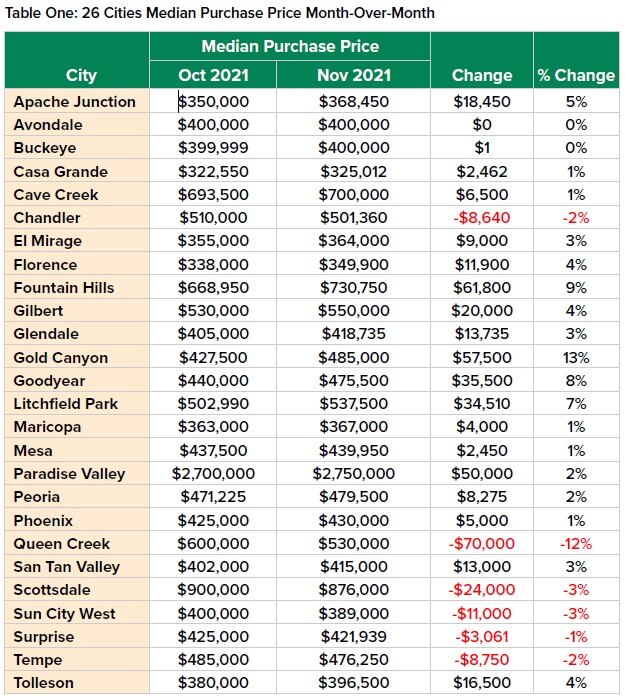Click the Oct 2021 column header
Screen dimensions: 625x697
[x=213, y=75]
